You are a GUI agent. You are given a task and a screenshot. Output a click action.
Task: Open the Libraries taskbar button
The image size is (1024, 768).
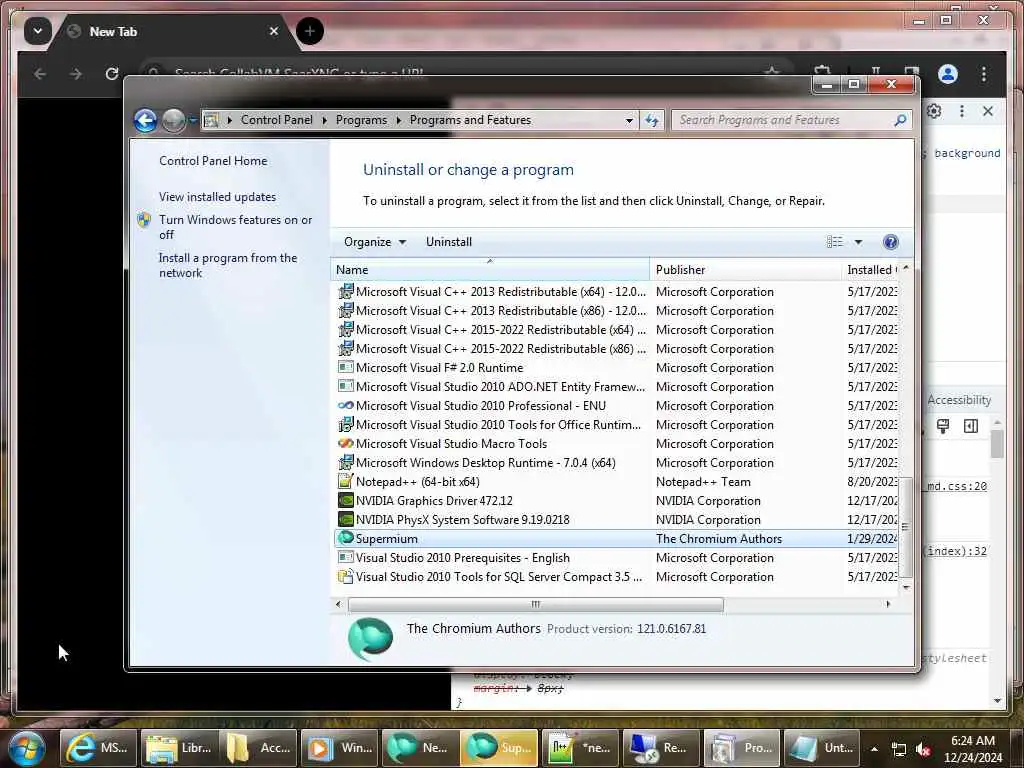tap(179, 748)
